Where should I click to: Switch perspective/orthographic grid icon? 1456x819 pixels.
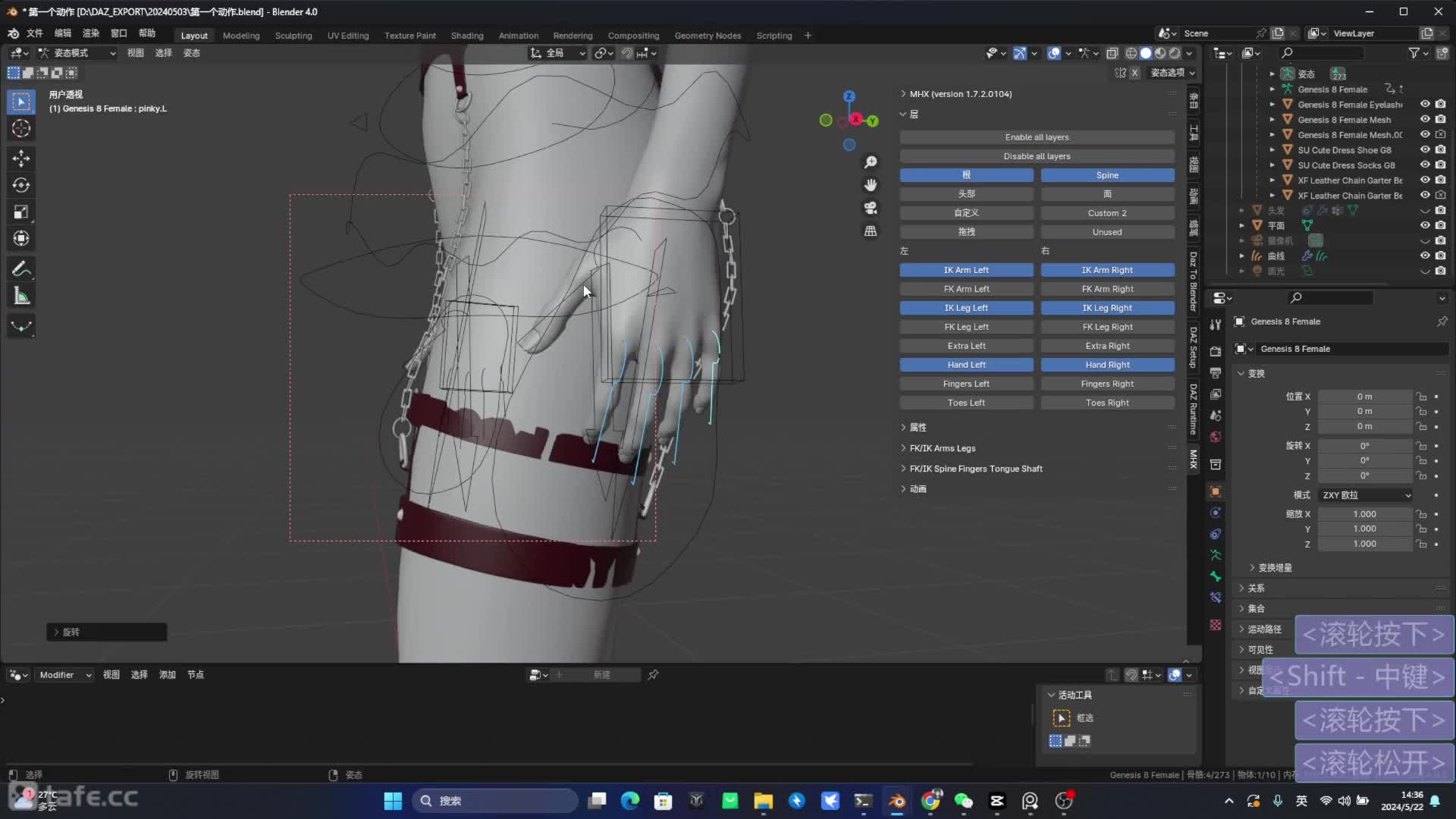871,231
